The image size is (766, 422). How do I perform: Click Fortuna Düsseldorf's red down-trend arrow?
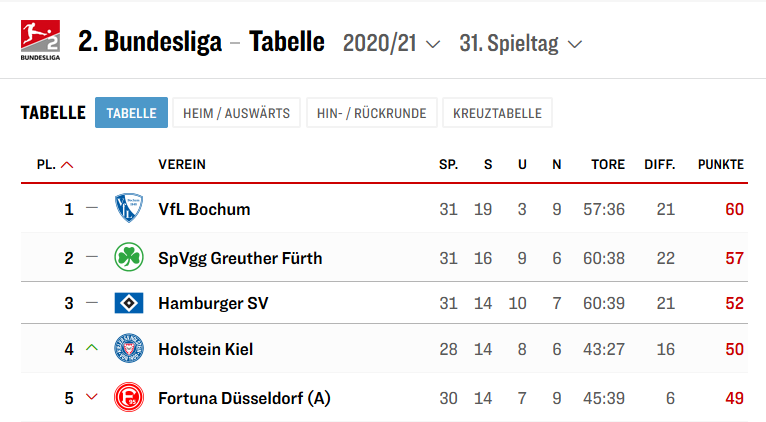(x=92, y=397)
